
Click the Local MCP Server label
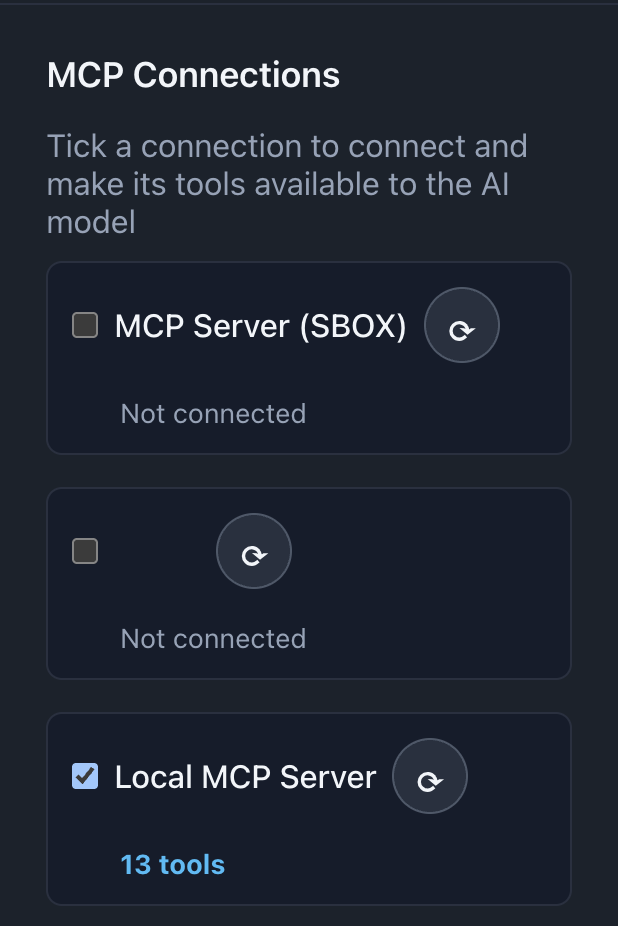(x=243, y=776)
